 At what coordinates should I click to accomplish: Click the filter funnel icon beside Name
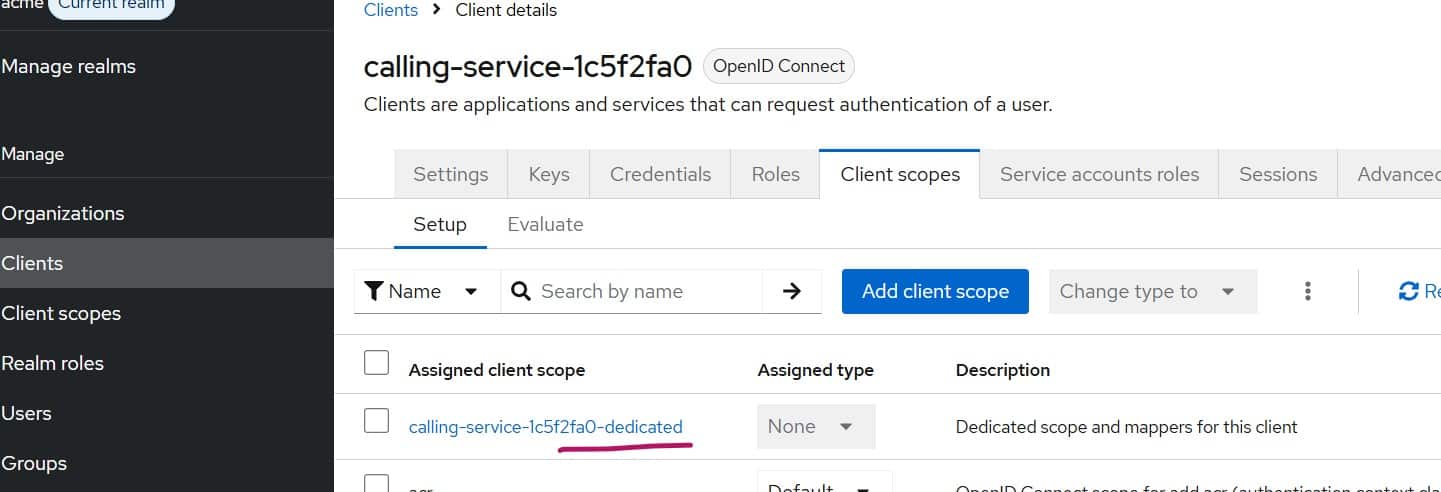click(x=374, y=291)
